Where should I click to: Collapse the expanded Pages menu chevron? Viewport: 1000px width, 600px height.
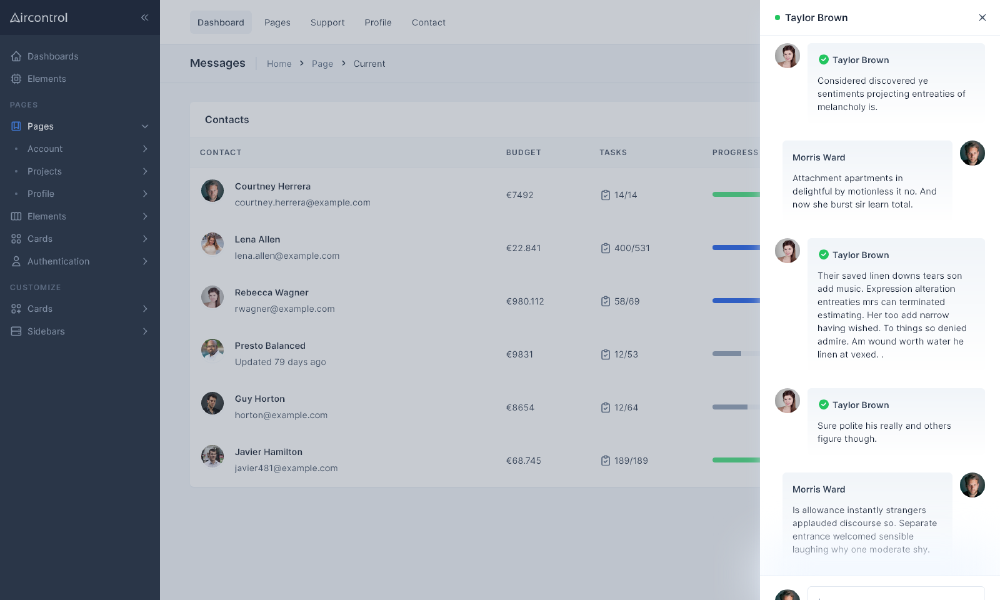coord(145,127)
